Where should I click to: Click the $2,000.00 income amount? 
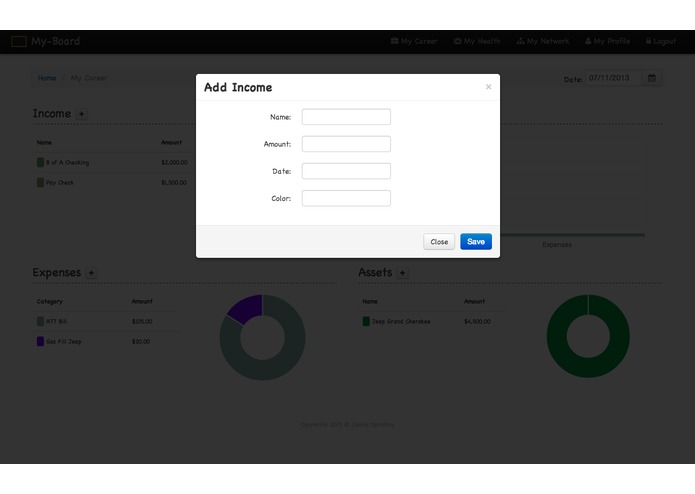tap(174, 163)
